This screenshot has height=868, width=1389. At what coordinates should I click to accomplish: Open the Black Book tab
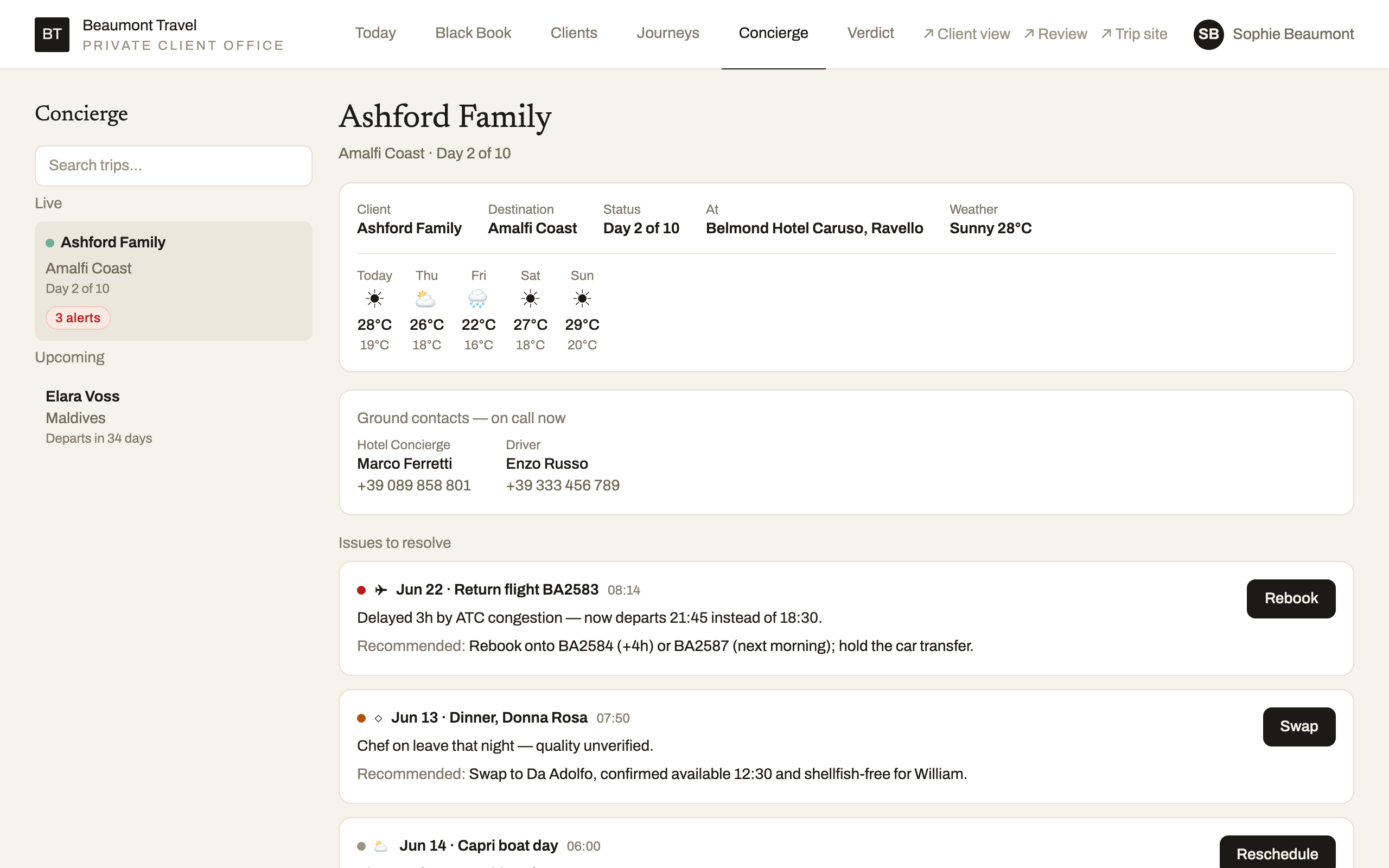point(473,33)
